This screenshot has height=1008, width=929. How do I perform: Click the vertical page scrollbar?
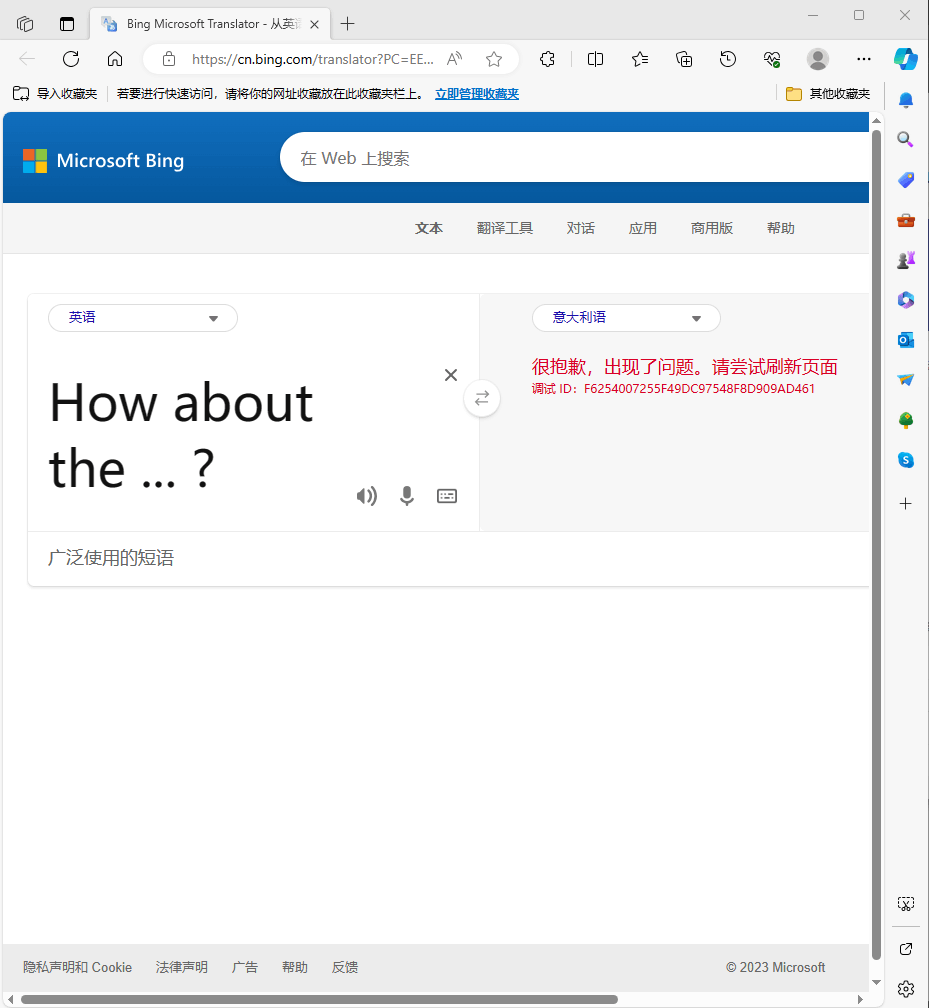[876, 545]
